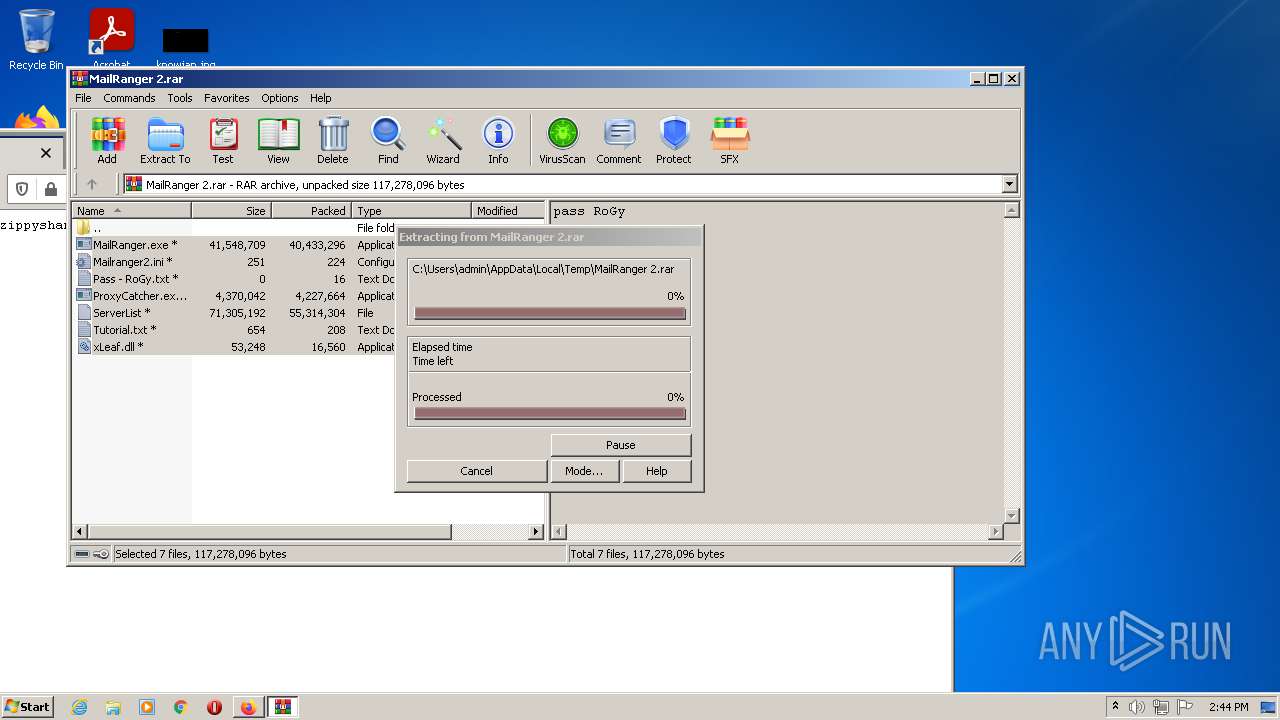Click the Extract To toolbar icon
This screenshot has height=720, width=1280.
coord(165,140)
